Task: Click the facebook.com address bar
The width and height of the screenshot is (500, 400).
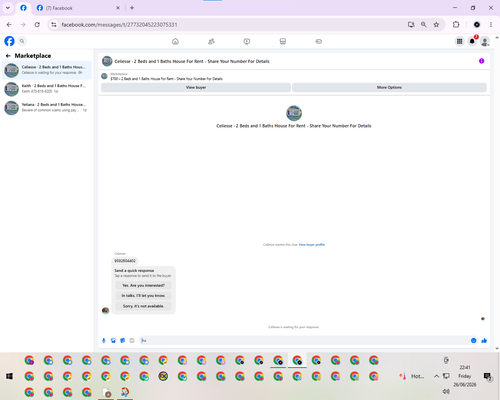Action: [230, 25]
